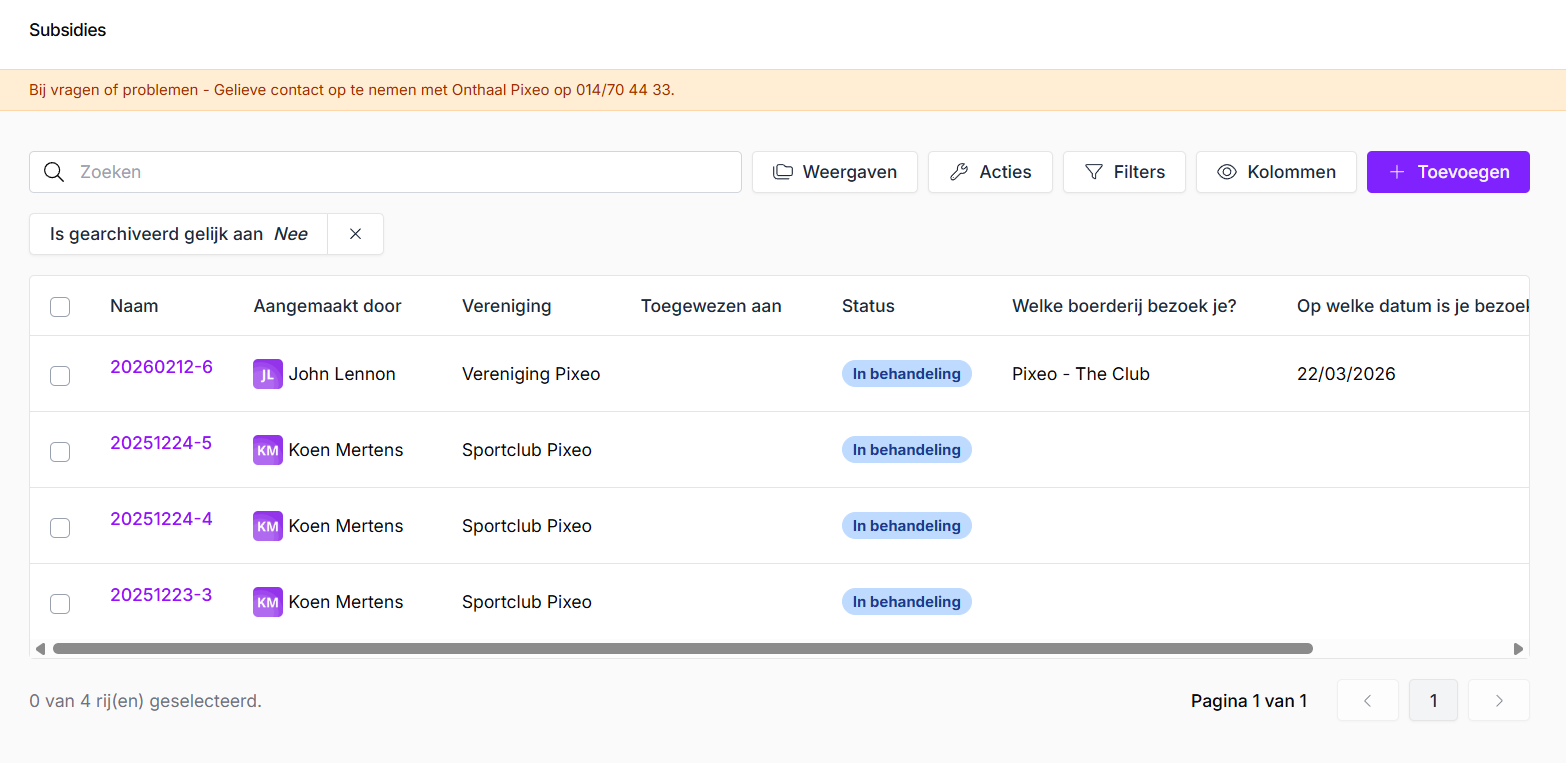The image size is (1566, 763).
Task: Select the checkbox for row 20260212-6
Action: tap(60, 375)
